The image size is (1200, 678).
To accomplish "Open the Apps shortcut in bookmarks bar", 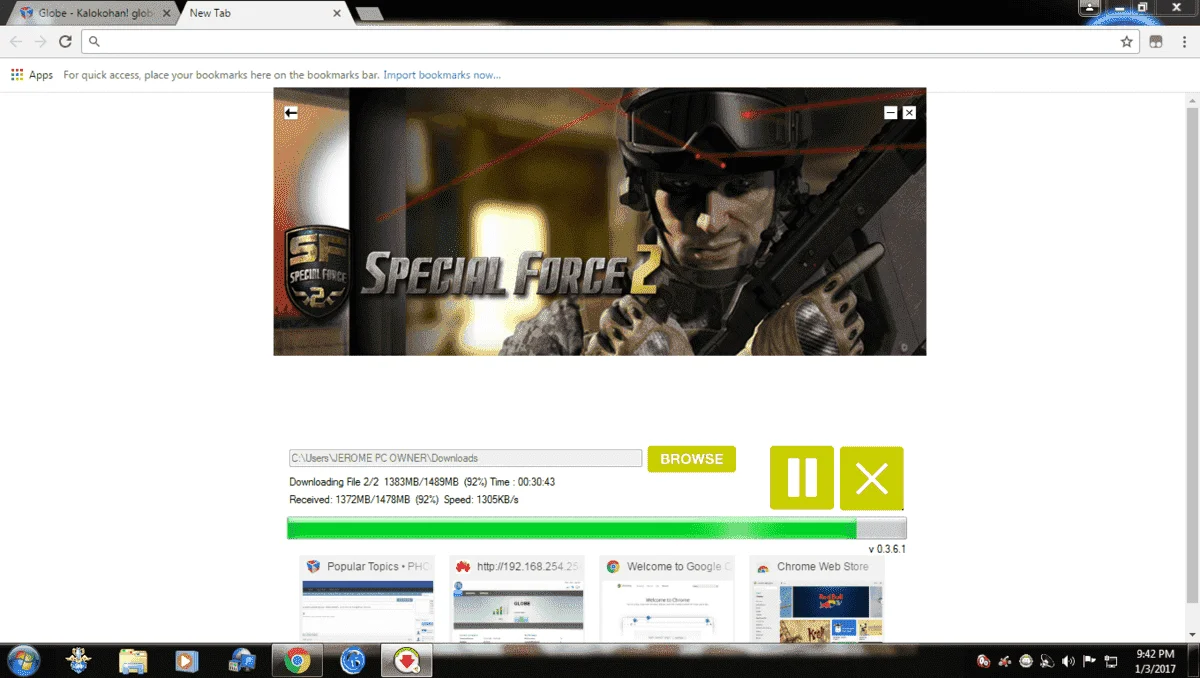I will [32, 75].
